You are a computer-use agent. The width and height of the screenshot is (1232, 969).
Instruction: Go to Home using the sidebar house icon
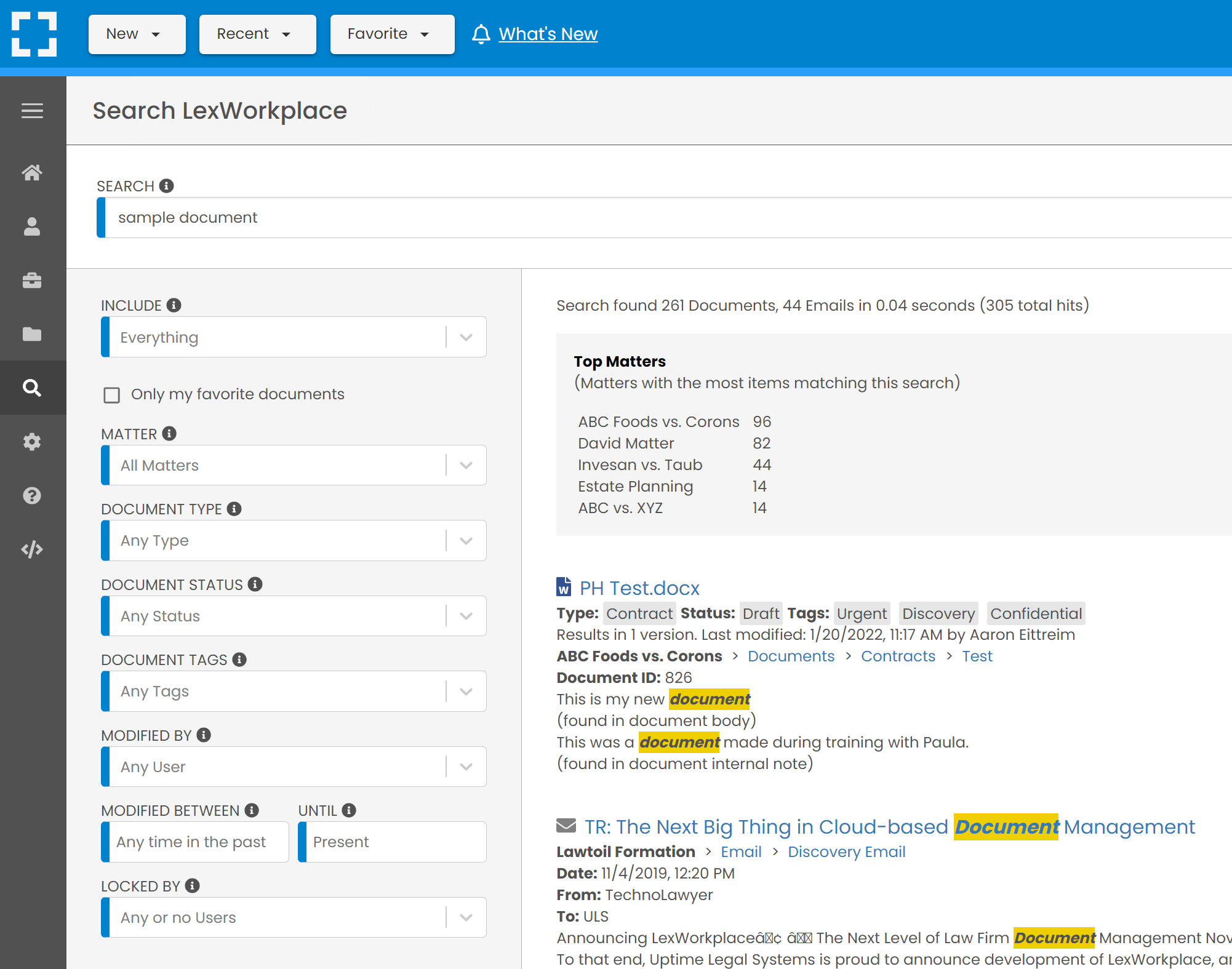point(32,173)
